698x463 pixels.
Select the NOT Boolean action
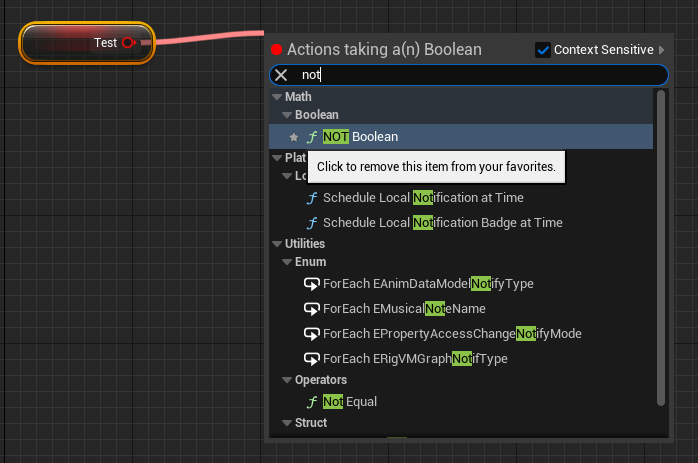(461, 137)
